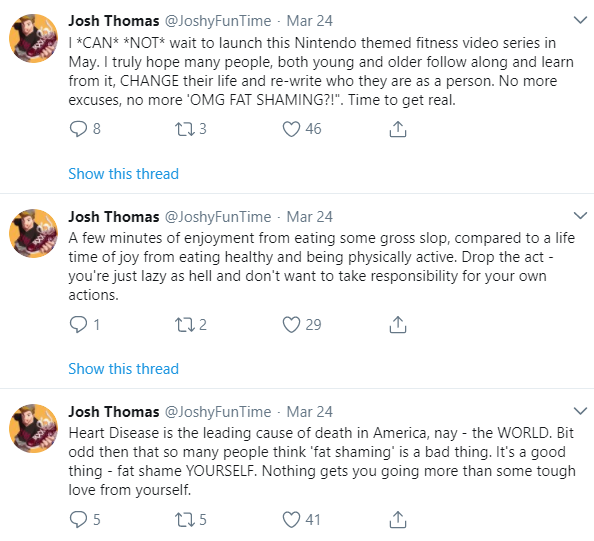Open @JoshyFunTime handle on the first tweet
Viewport: 594px width, 541px height.
218,21
